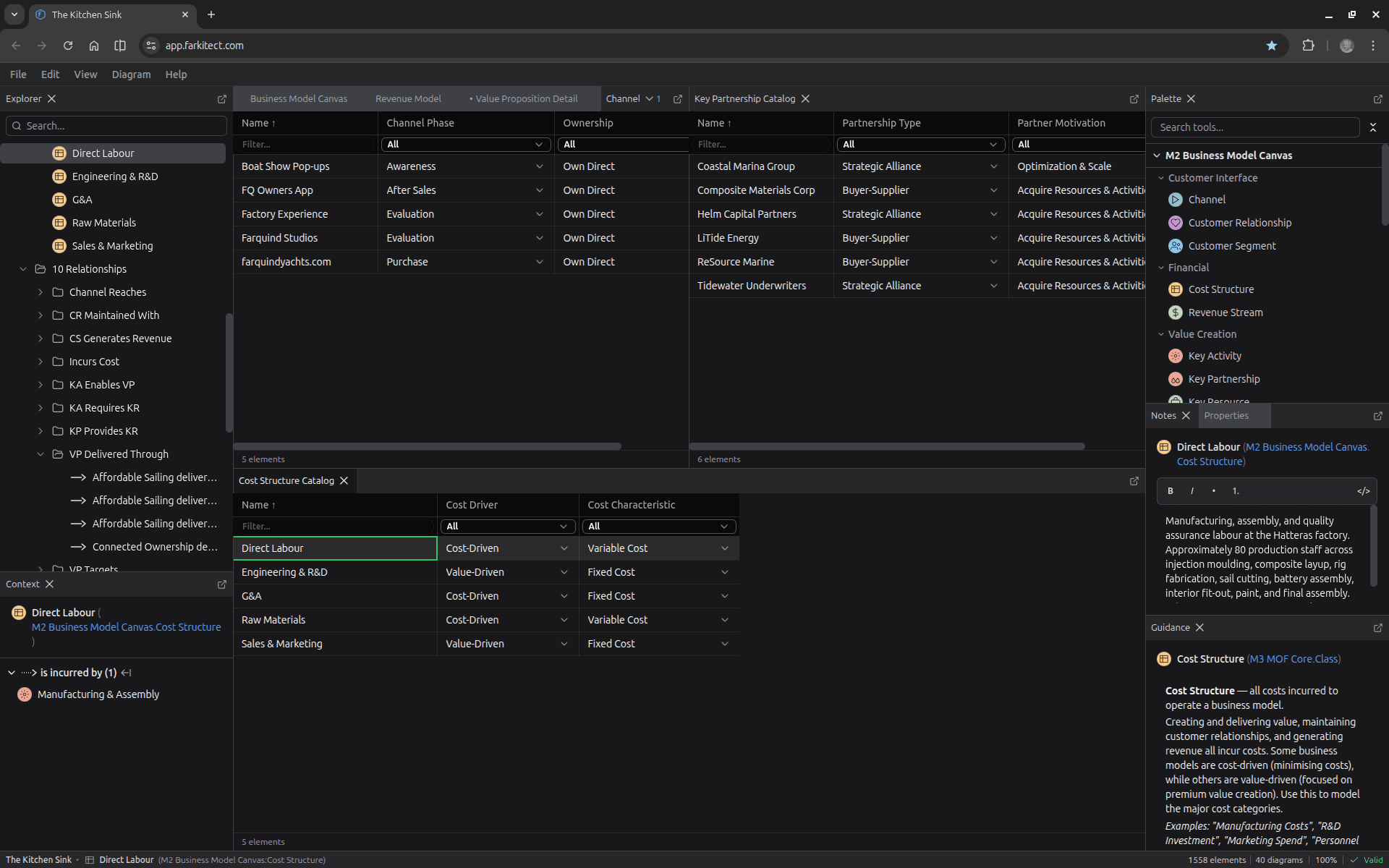Image resolution: width=1389 pixels, height=868 pixels.
Task: Pop out the Channel catalog tab
Action: (678, 99)
